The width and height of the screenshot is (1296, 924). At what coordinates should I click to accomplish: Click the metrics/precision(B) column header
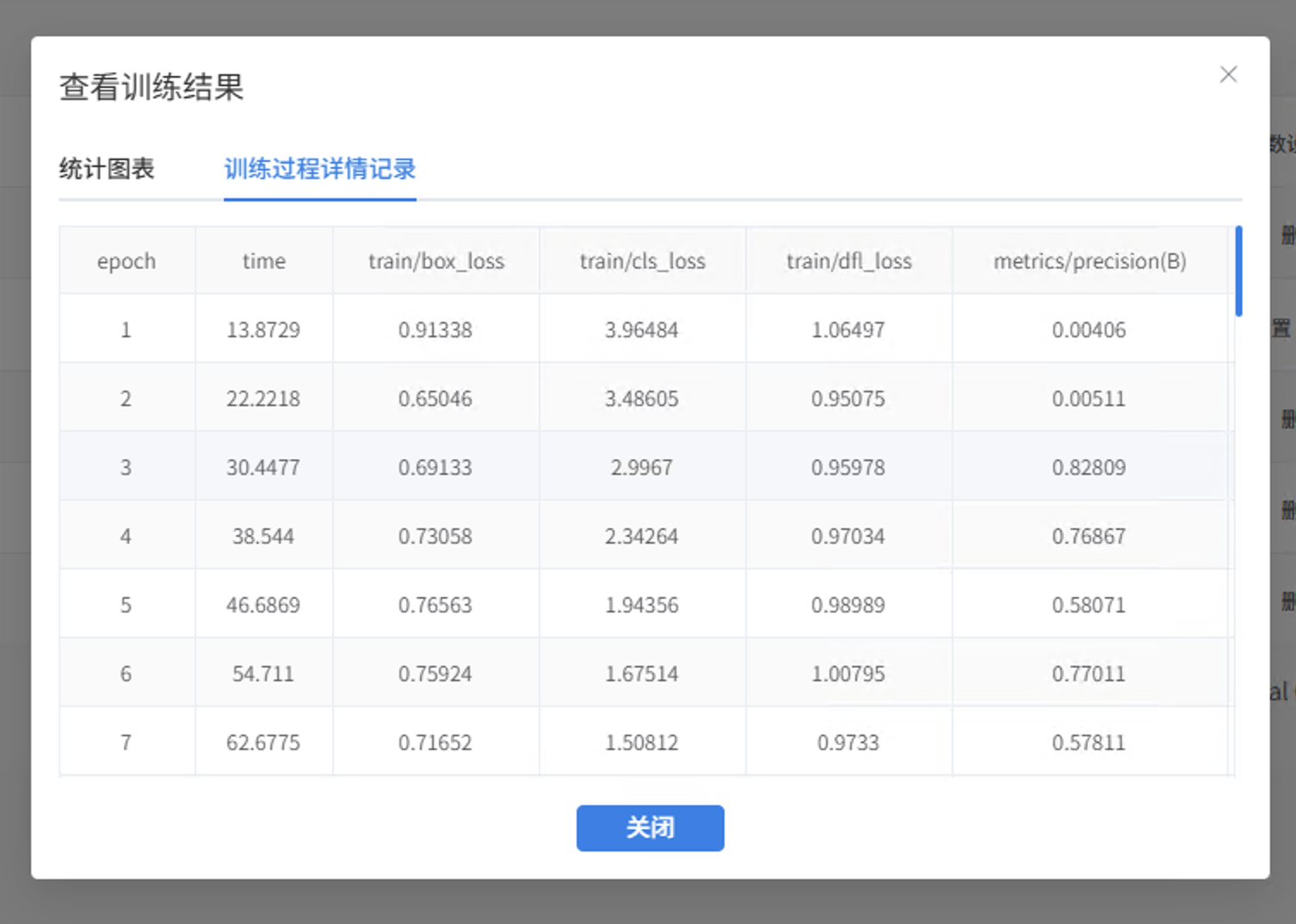pyautogui.click(x=1089, y=261)
